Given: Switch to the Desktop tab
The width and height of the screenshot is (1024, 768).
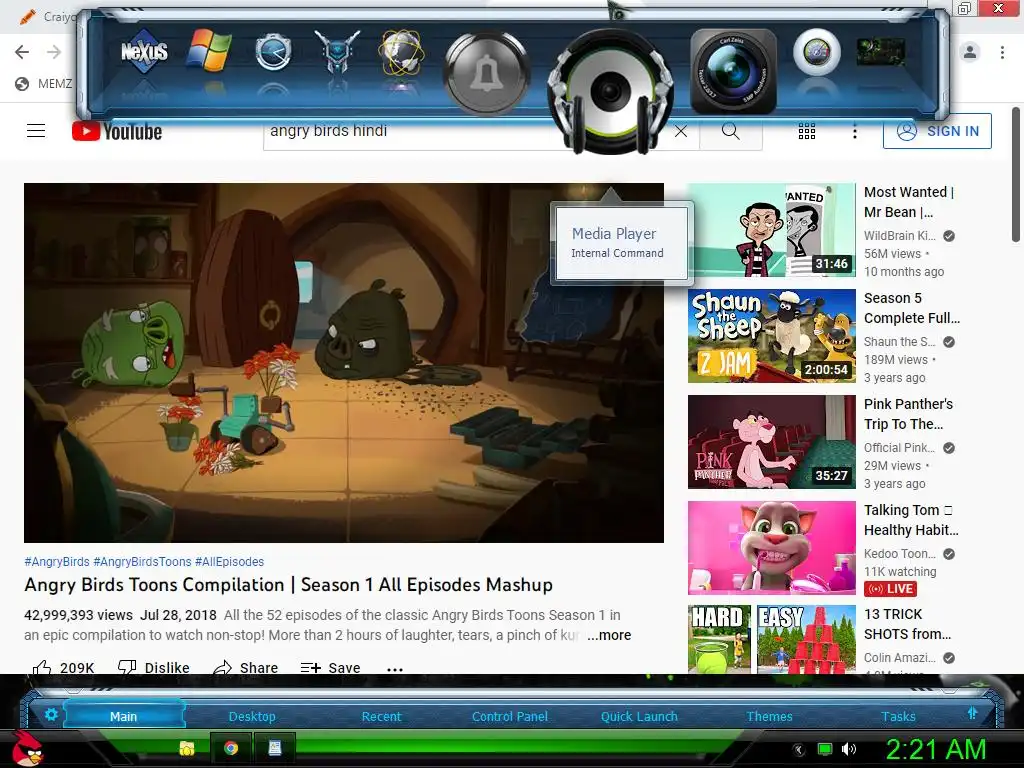Looking at the screenshot, I should pos(252,716).
